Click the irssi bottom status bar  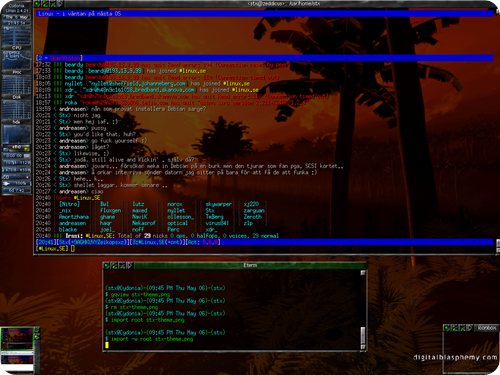point(264,242)
